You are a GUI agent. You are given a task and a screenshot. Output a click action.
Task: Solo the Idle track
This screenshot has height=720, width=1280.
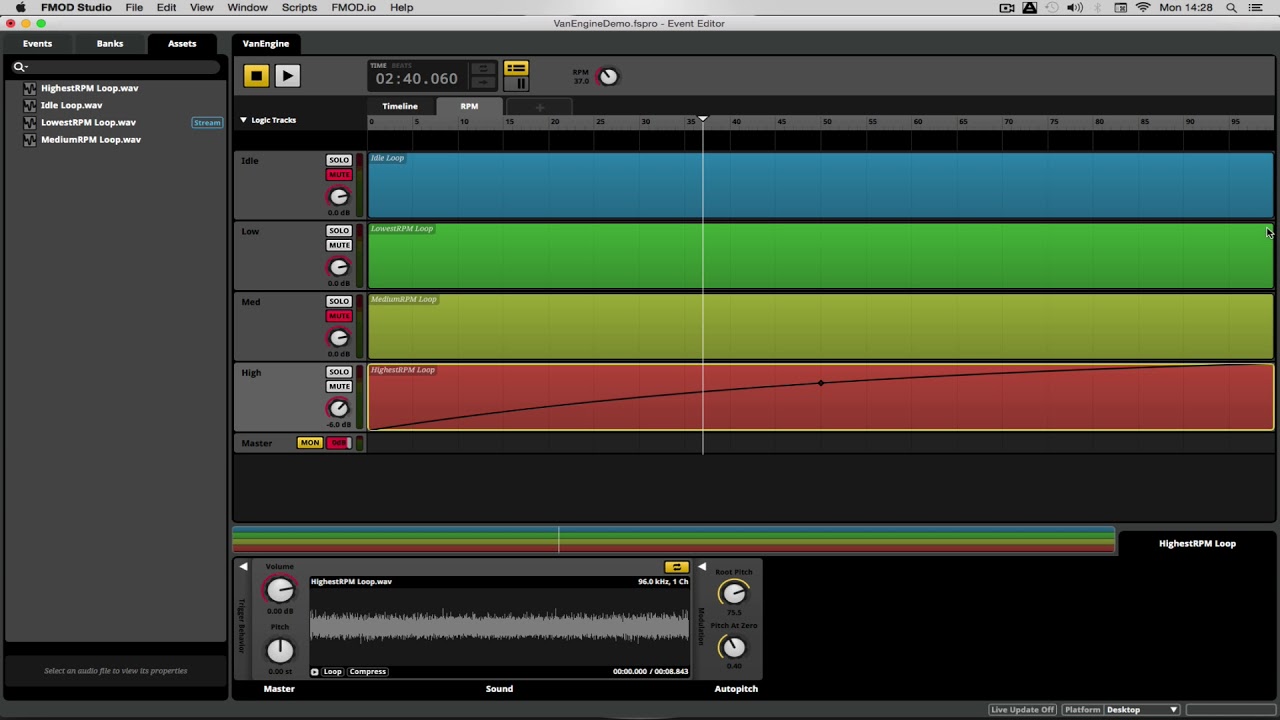coord(339,160)
